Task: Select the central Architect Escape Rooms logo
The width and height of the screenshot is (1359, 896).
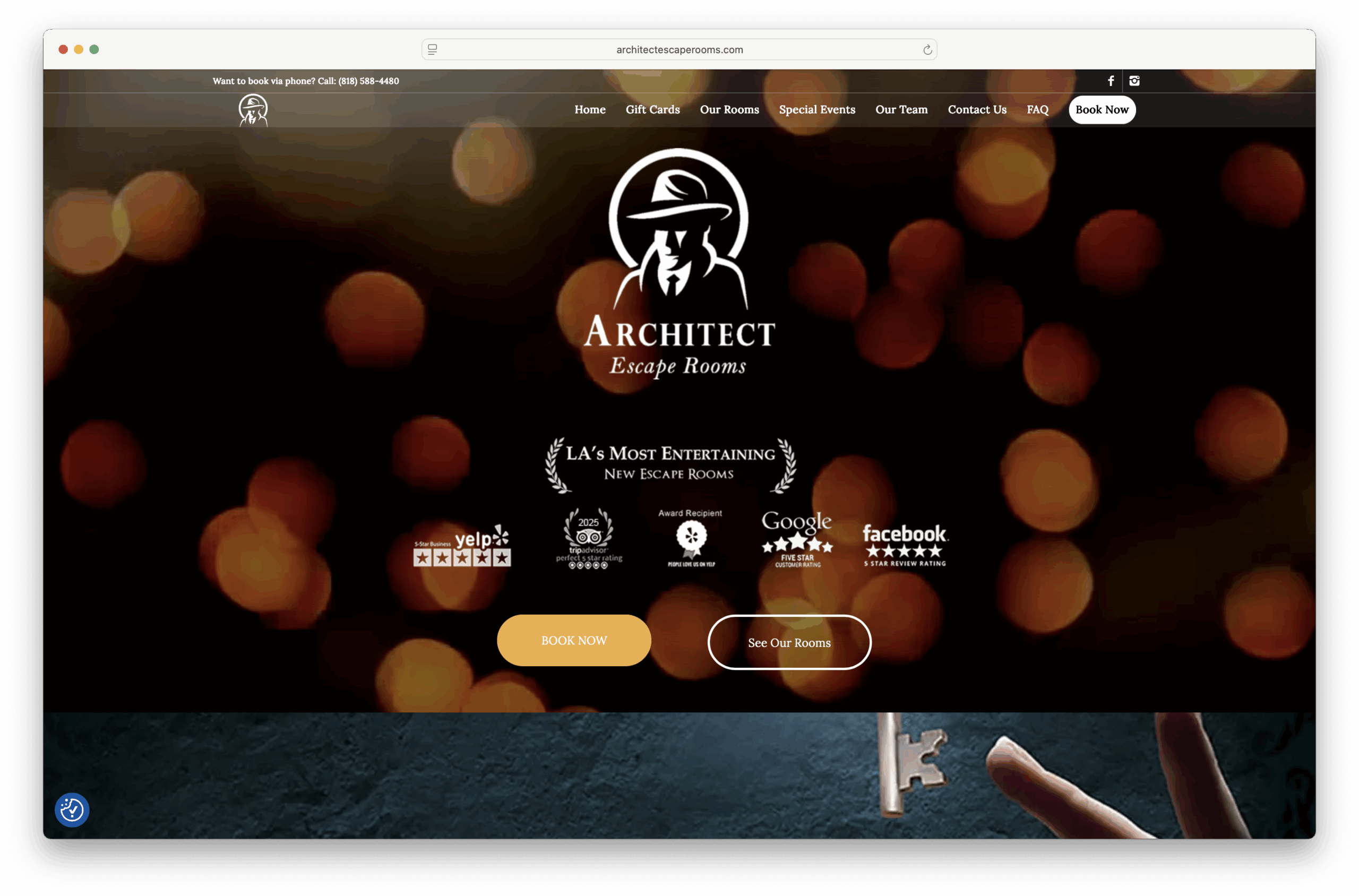Action: (x=679, y=263)
